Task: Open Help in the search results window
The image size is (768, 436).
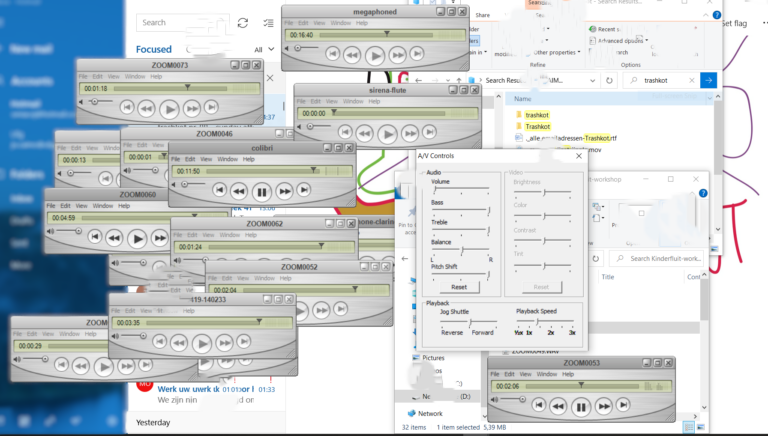Action: pos(717,15)
